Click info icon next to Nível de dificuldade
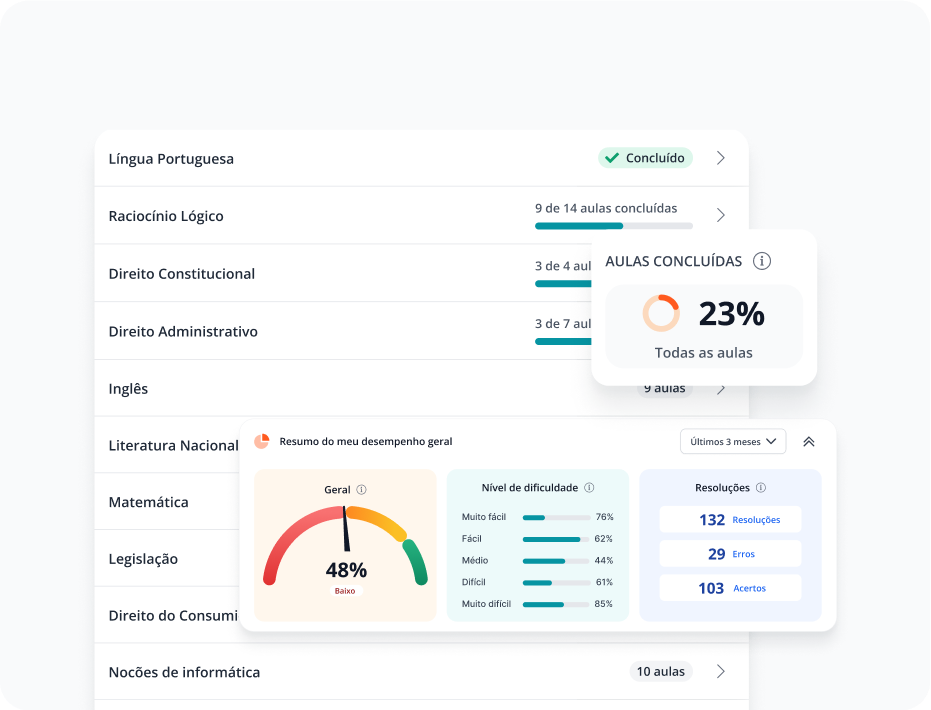Image resolution: width=931 pixels, height=710 pixels. point(589,488)
